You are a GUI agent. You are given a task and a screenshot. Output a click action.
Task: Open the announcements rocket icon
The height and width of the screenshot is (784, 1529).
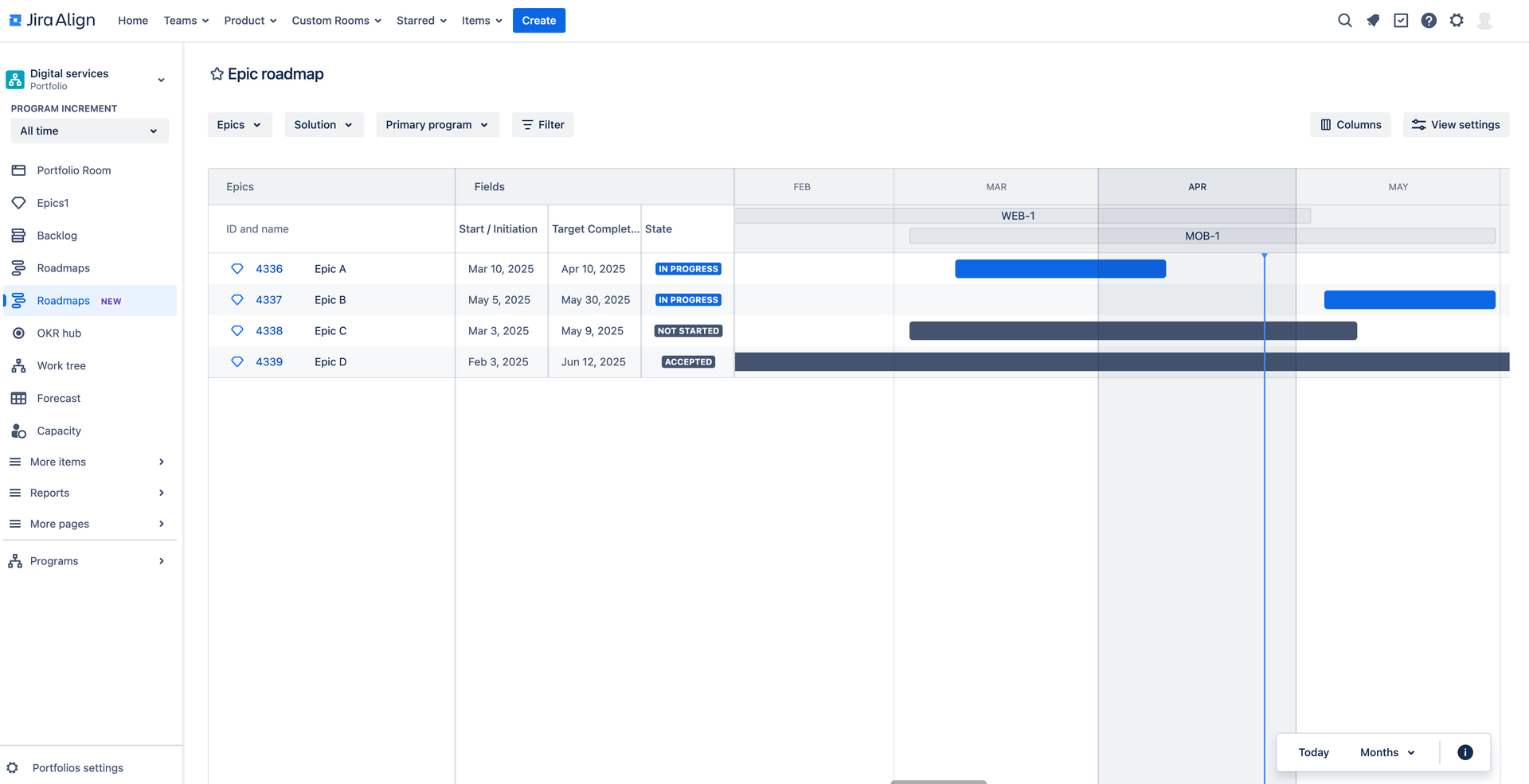(1373, 21)
